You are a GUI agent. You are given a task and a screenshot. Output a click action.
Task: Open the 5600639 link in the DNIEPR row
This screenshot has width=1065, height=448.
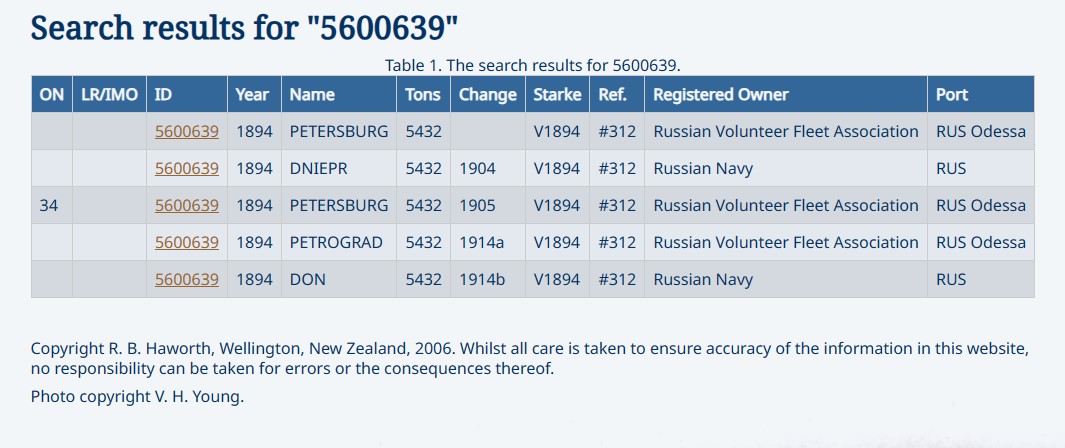pos(187,169)
